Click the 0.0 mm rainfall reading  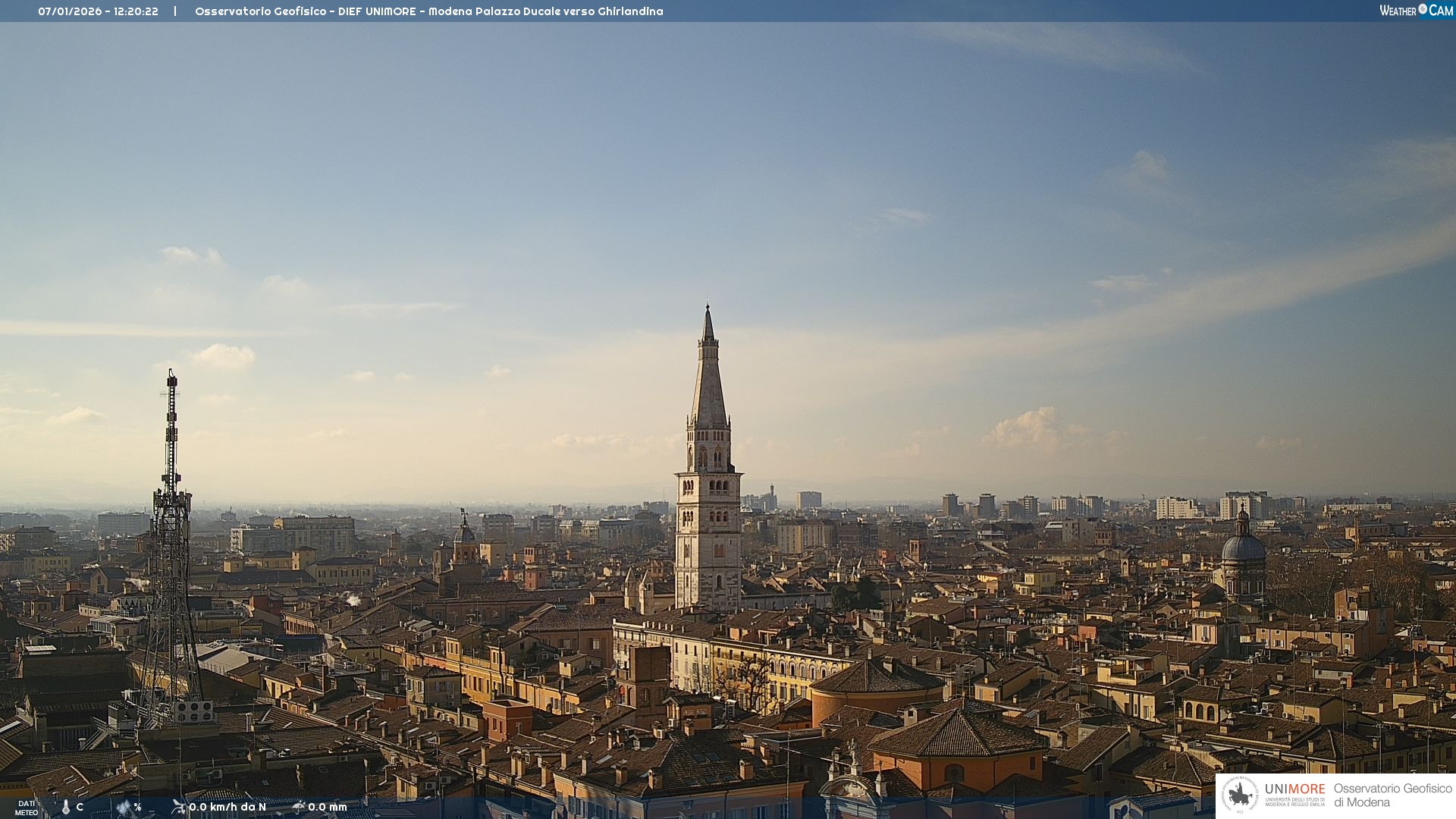point(328,807)
